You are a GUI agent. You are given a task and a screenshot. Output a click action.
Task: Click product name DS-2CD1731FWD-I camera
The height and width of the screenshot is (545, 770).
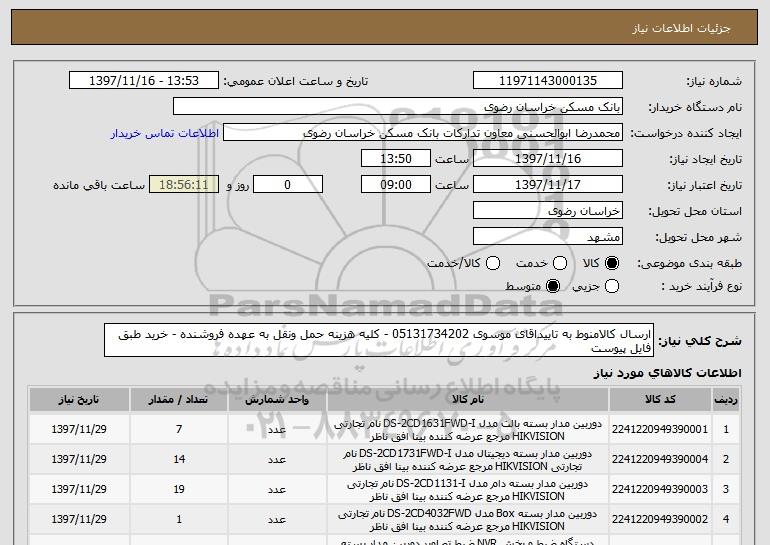click(468, 460)
